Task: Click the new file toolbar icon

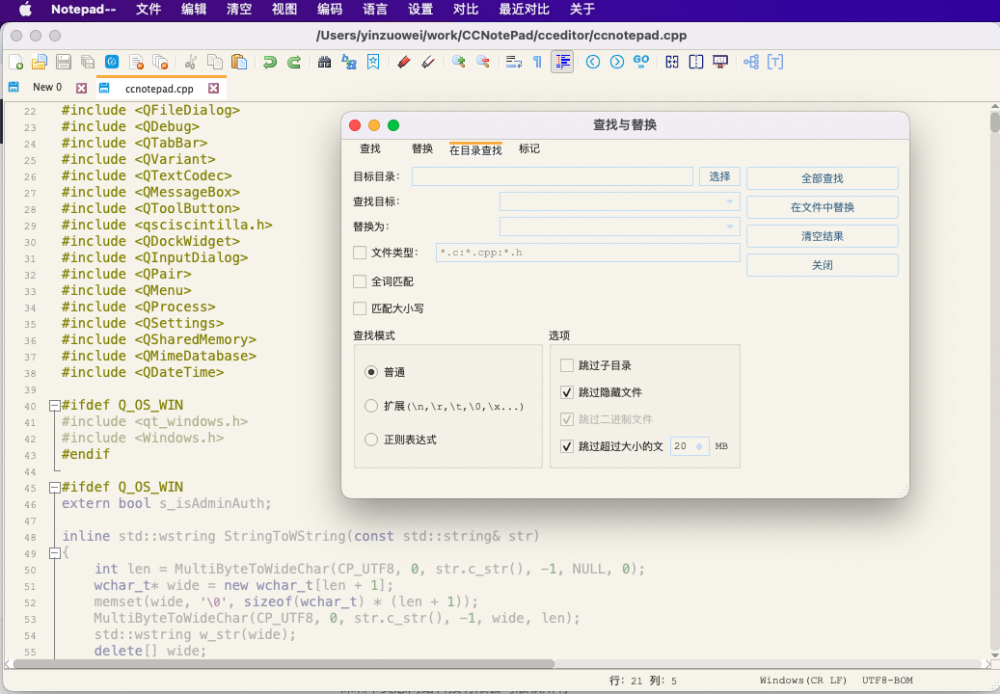Action: [15, 62]
